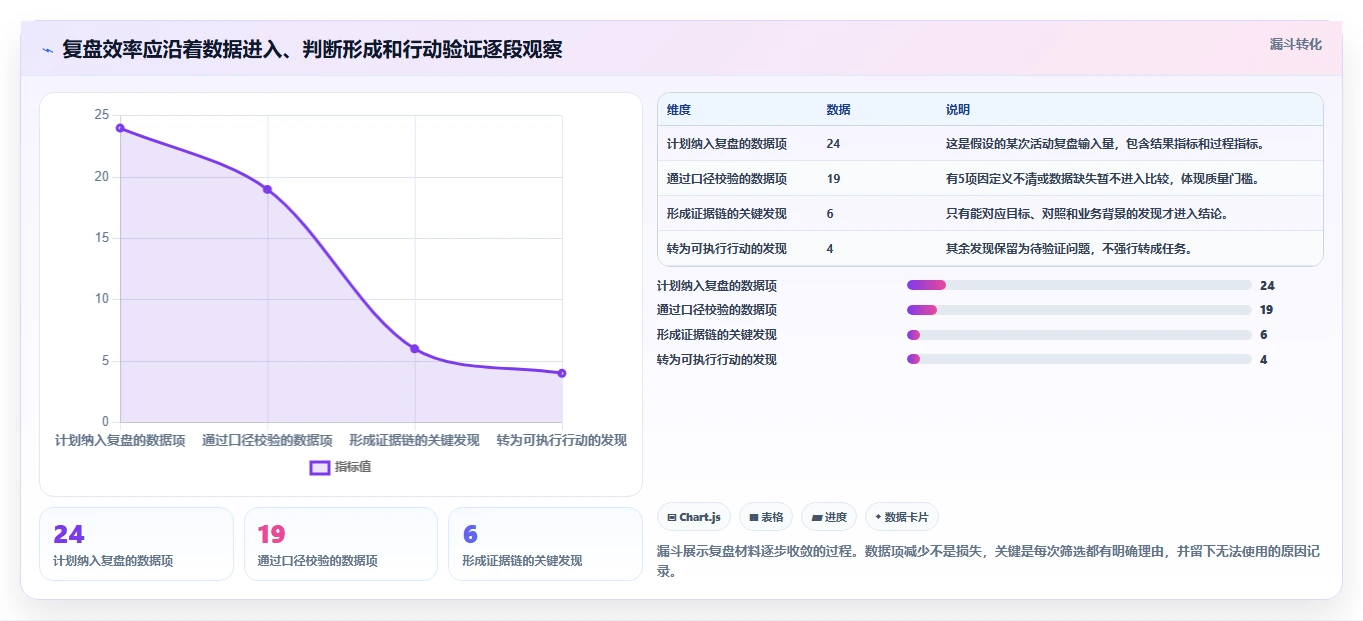Click progress bar for 通过口径校验的数据项

pyautogui.click(x=1079, y=310)
